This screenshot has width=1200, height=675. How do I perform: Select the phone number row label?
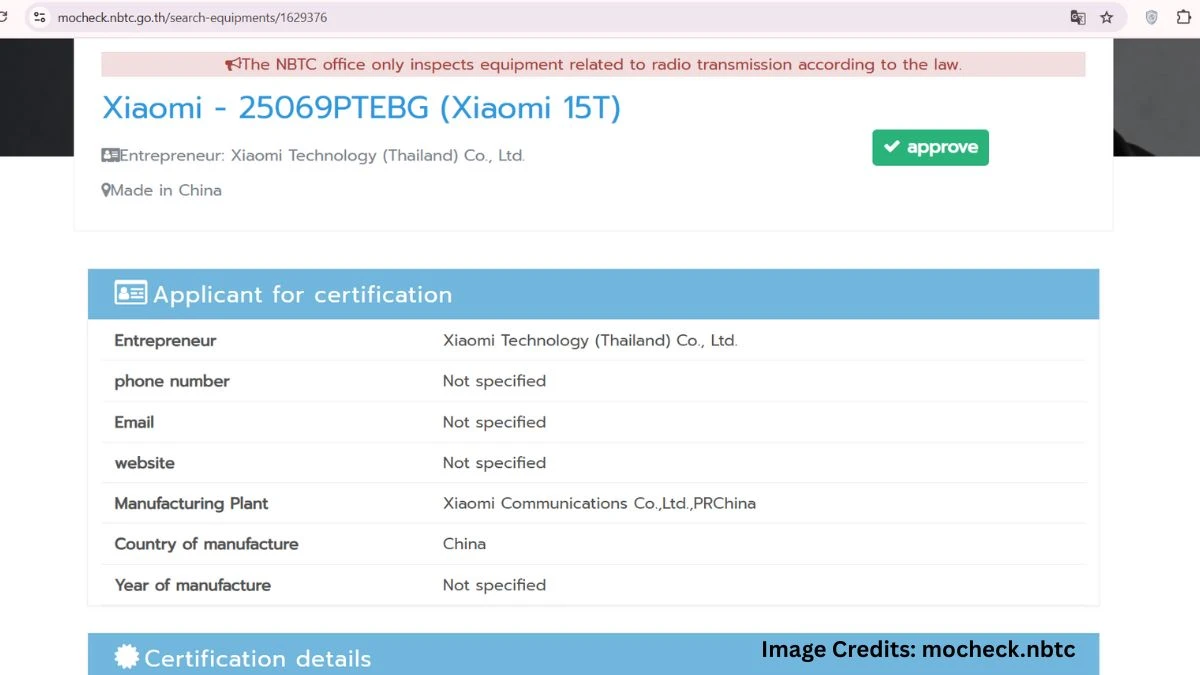coord(172,381)
